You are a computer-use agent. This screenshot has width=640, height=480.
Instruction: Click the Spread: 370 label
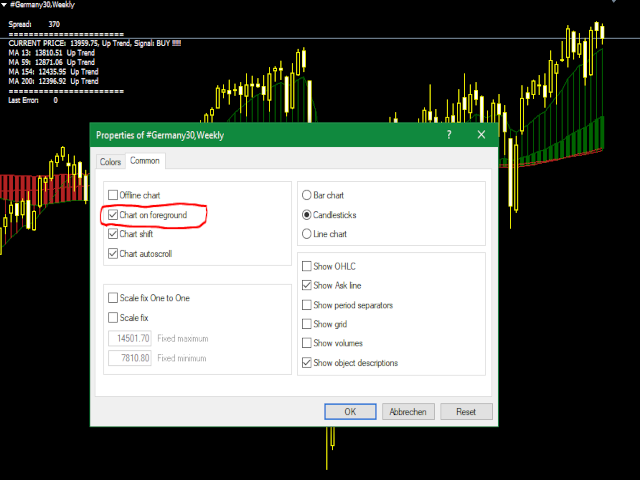34,24
